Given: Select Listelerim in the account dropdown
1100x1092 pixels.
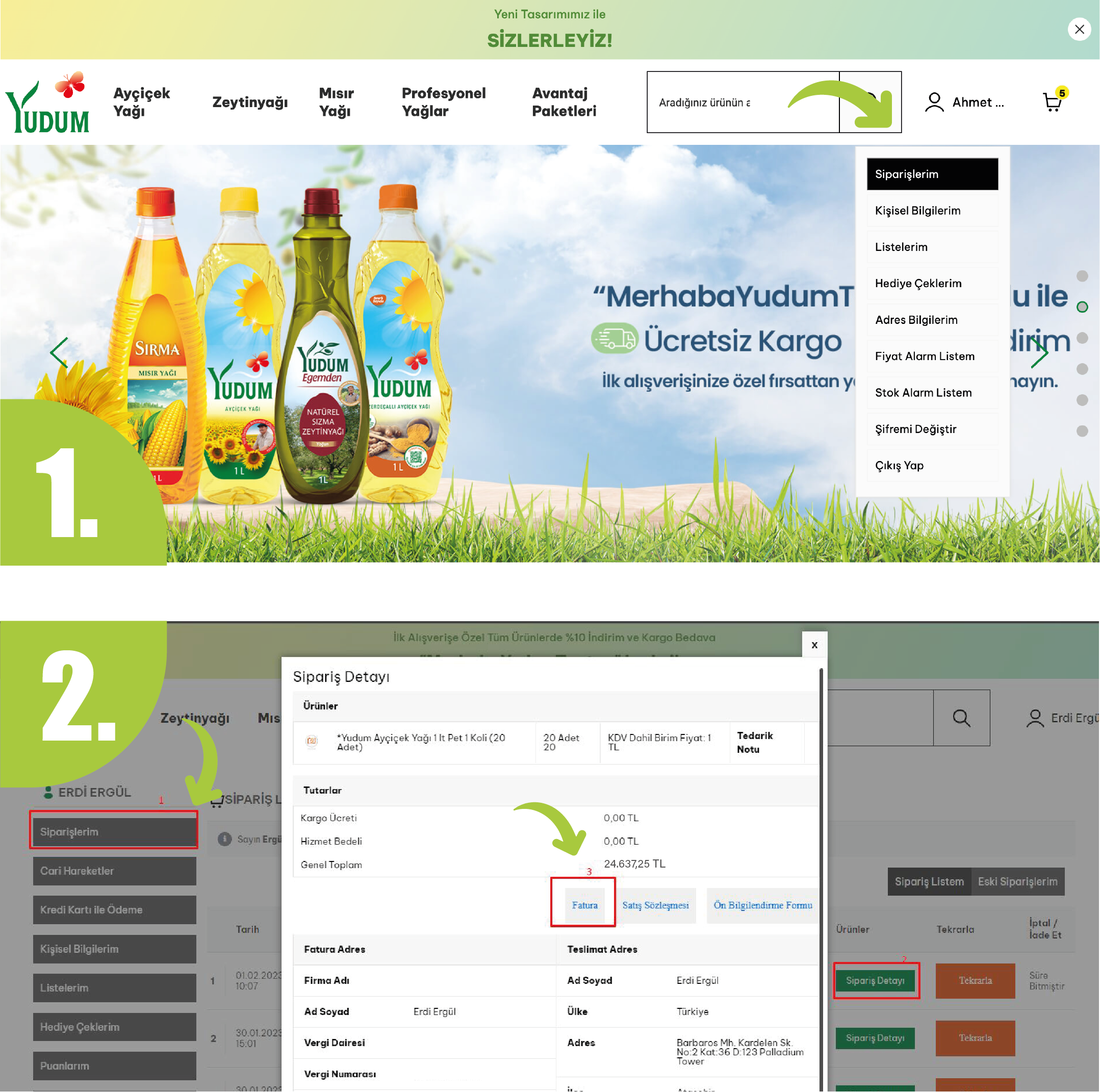Looking at the screenshot, I should [932, 247].
